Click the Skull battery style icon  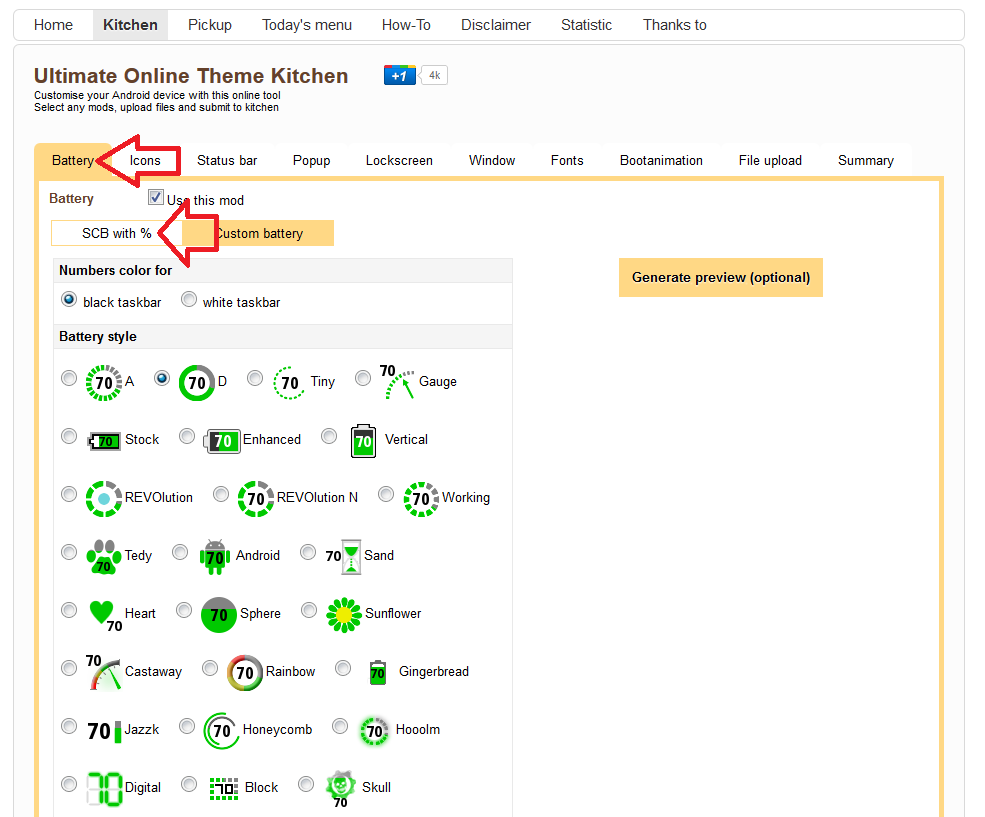click(x=341, y=788)
